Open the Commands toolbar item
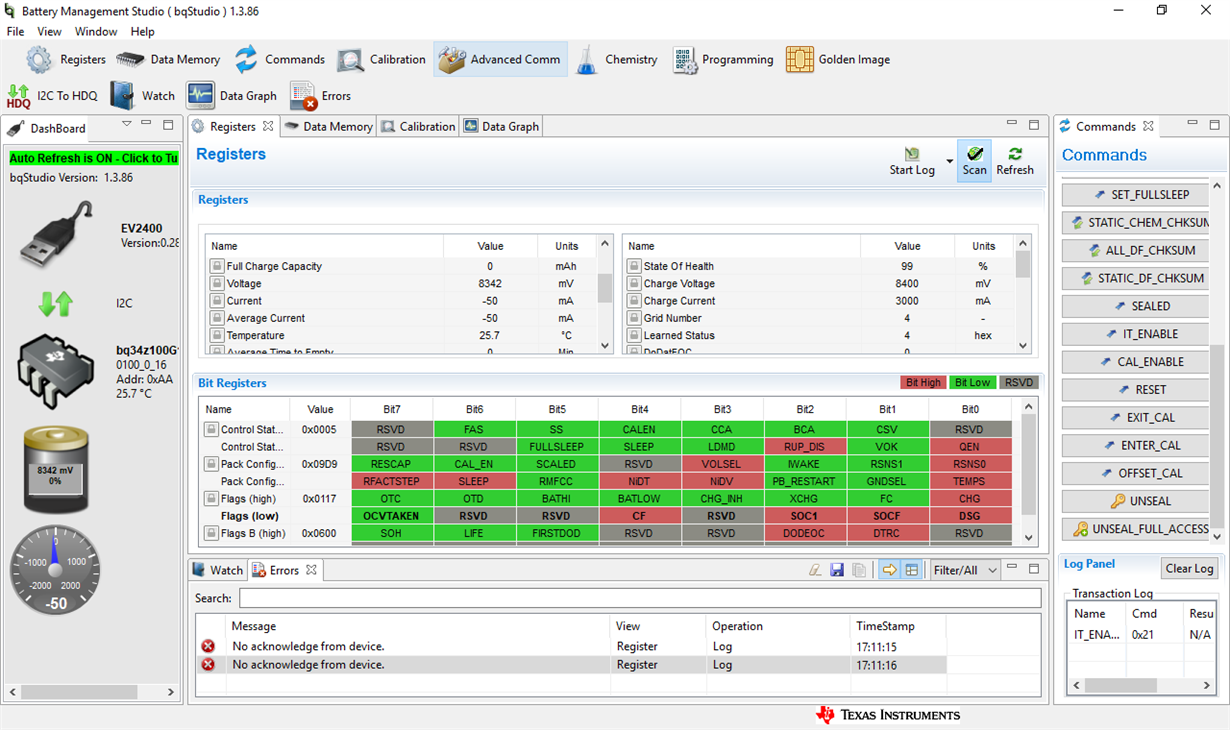The width and height of the screenshot is (1230, 730). click(x=279, y=60)
